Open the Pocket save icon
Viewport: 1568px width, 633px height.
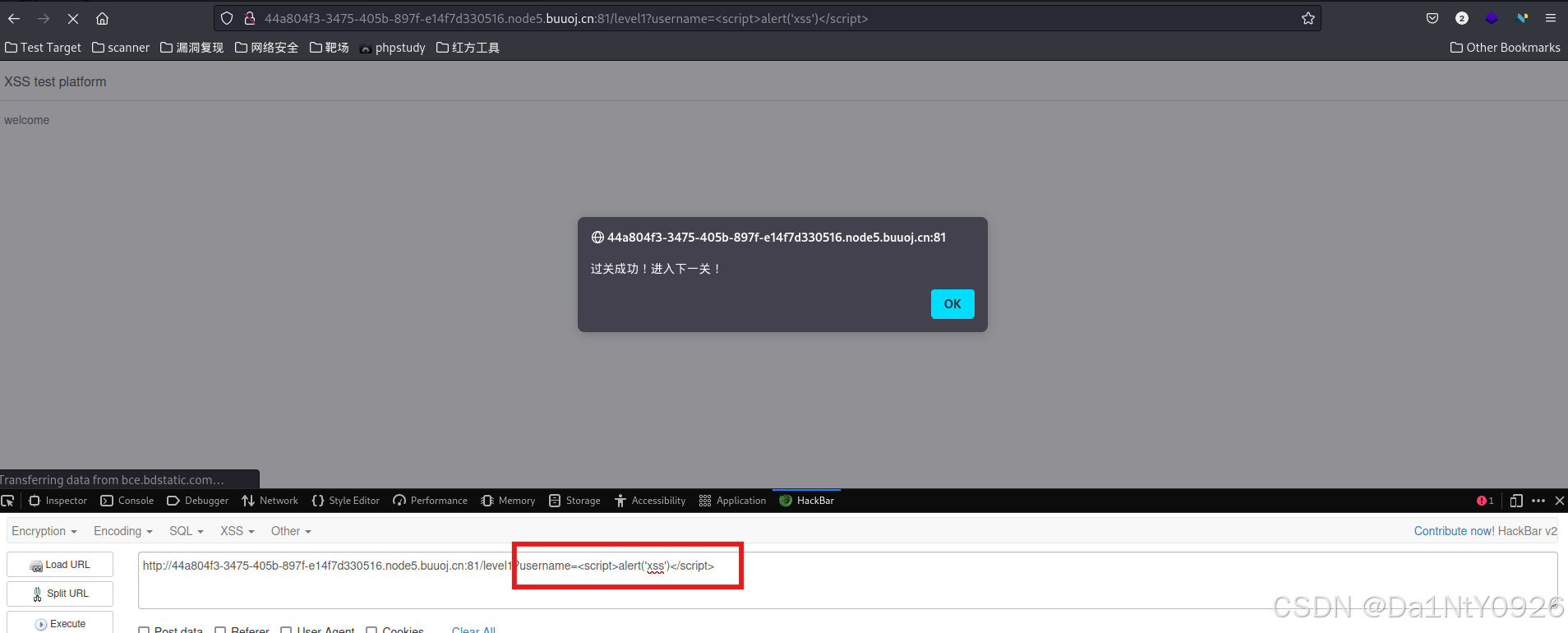tap(1432, 18)
